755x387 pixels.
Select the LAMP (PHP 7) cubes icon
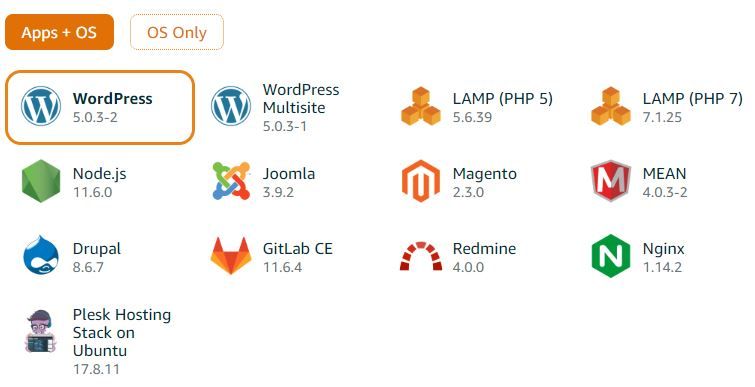(x=611, y=106)
